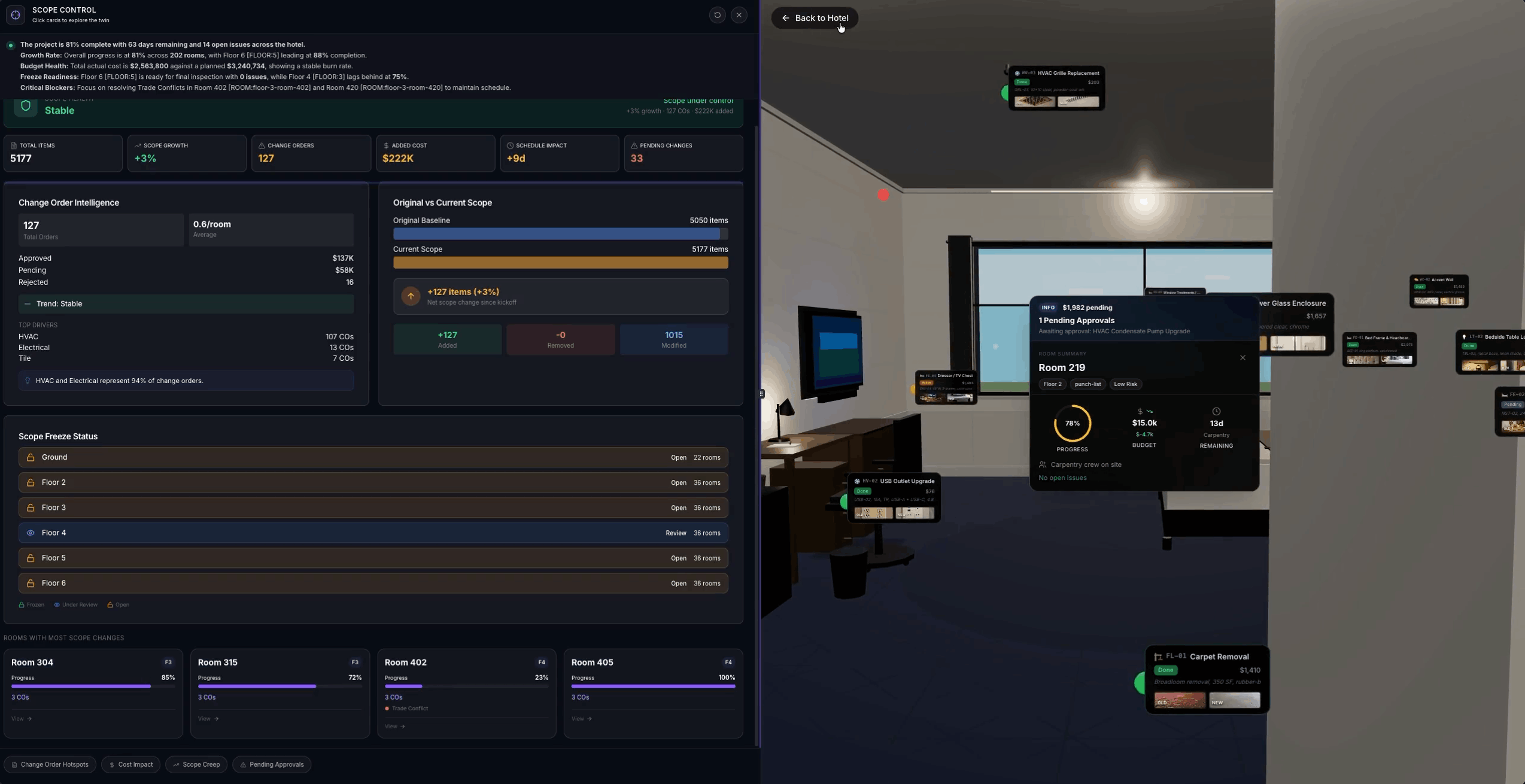The height and width of the screenshot is (784, 1525).
Task: Switch to the Pending Approvals filter
Action: point(272,764)
